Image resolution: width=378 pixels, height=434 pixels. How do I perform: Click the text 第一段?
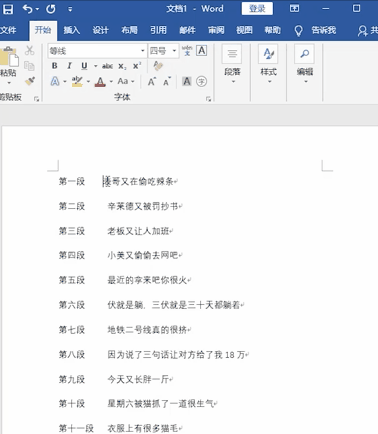72,181
